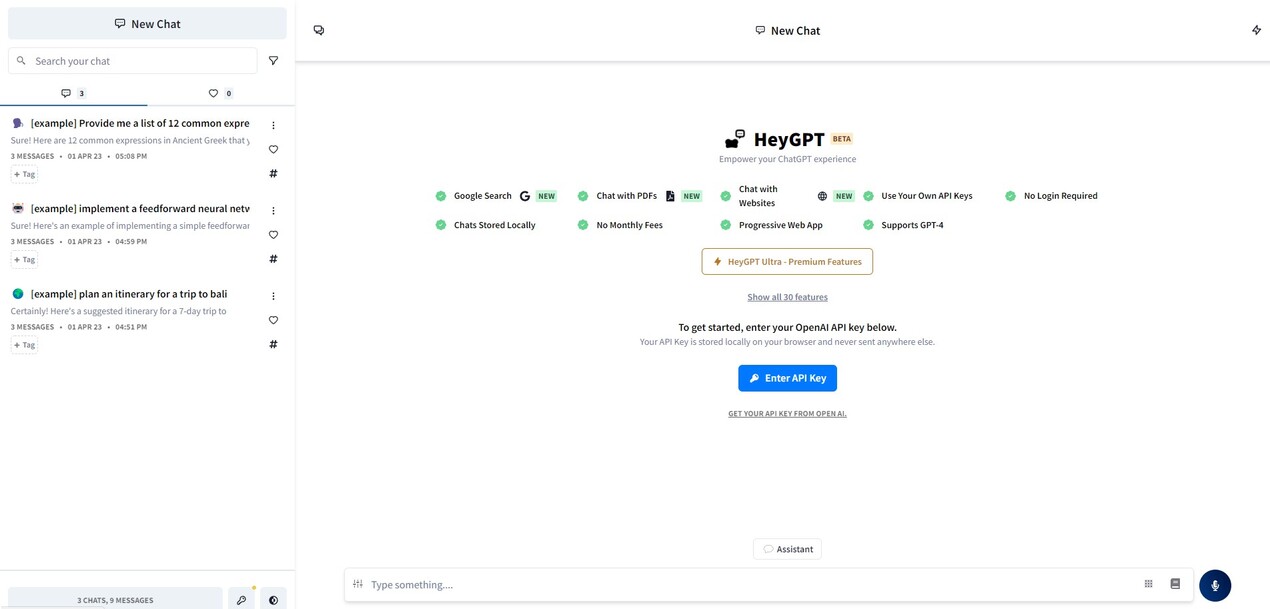Click the Chats Stored Locally text
Viewport: 1270px width, 609px height.
click(x=495, y=225)
